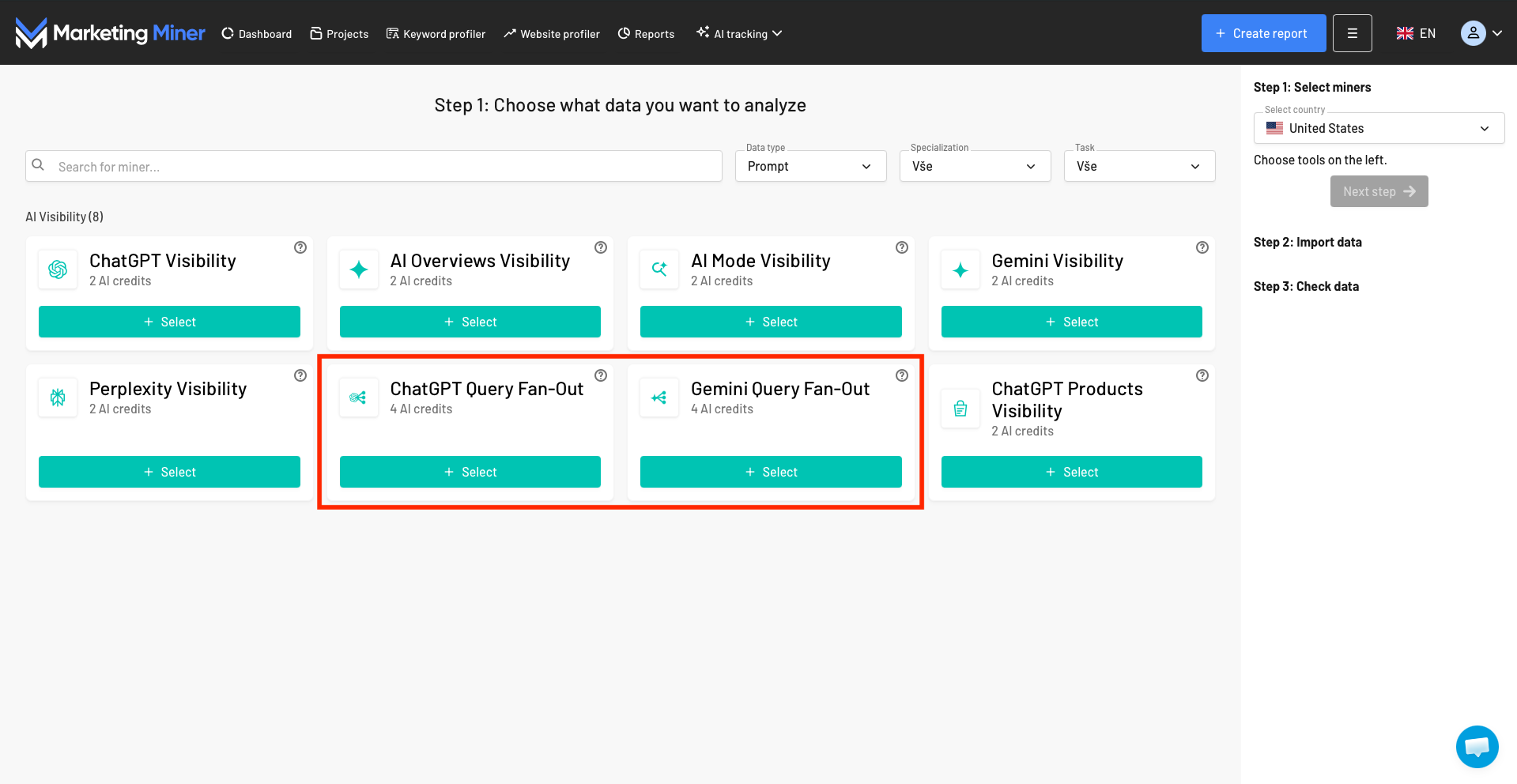
Task: Click the ChatGPT Query Fan-Out miner icon
Action: coord(358,398)
